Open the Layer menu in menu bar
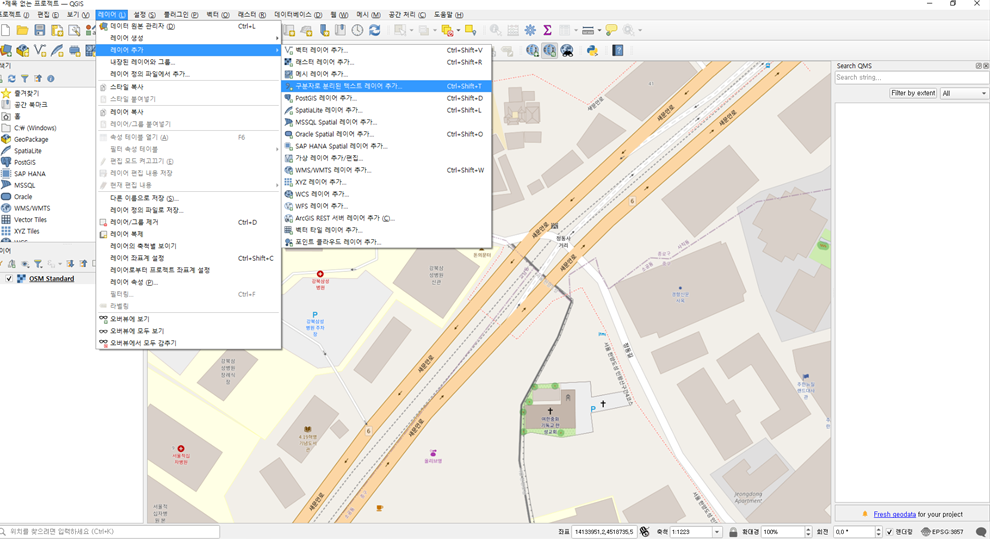The height and width of the screenshot is (539, 990). (x=112, y=15)
